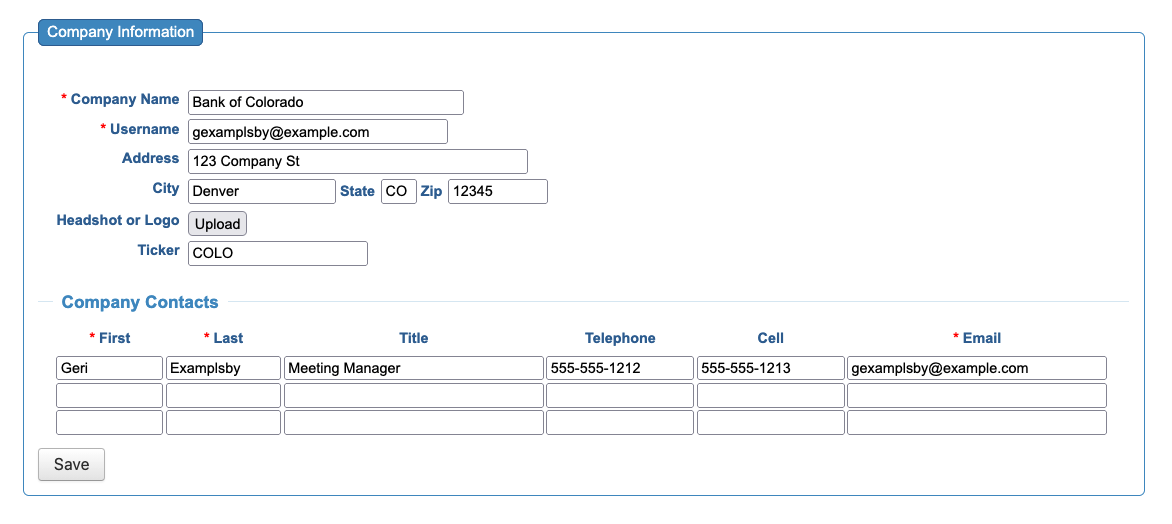Screen dimensions: 1172x524
Task: Select the second row empty Title field
Action: (x=413, y=395)
